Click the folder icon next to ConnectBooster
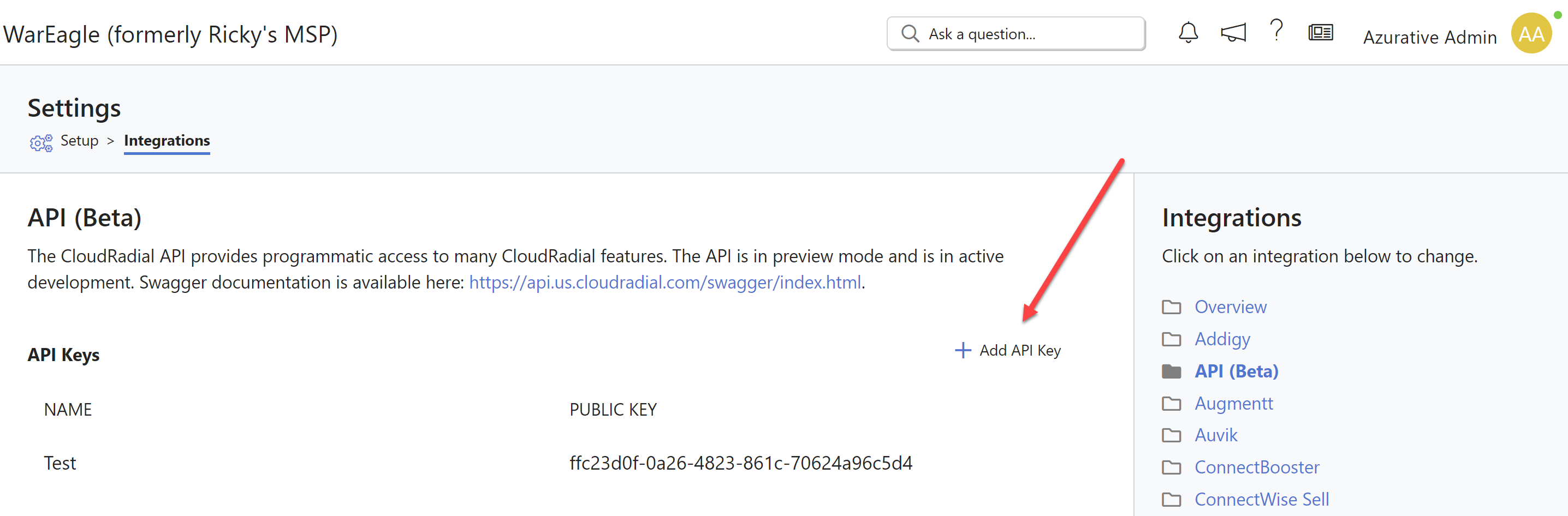Screen dimensions: 1568x516 tap(1171, 468)
